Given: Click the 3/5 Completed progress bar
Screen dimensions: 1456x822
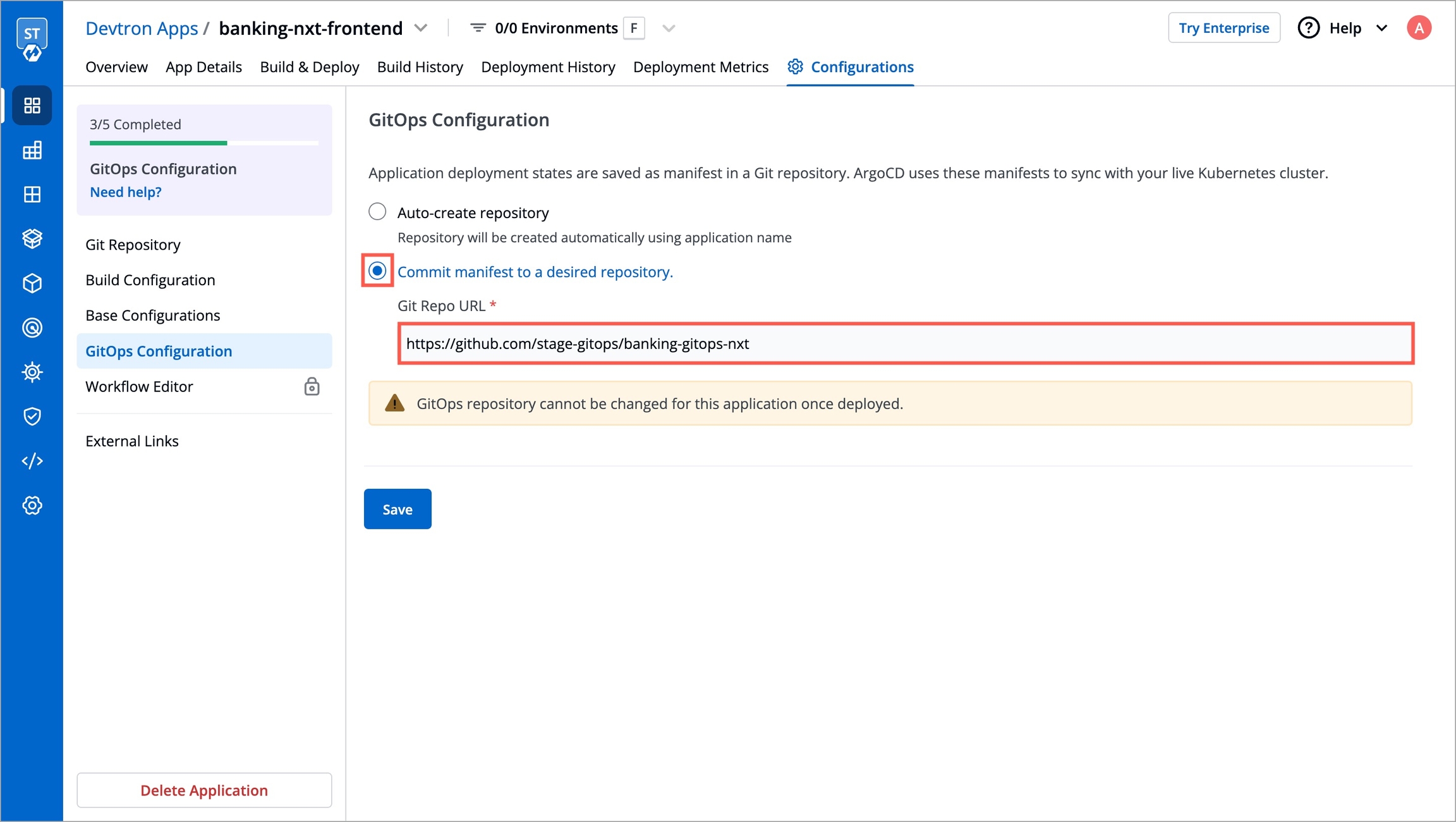Looking at the screenshot, I should 203,144.
